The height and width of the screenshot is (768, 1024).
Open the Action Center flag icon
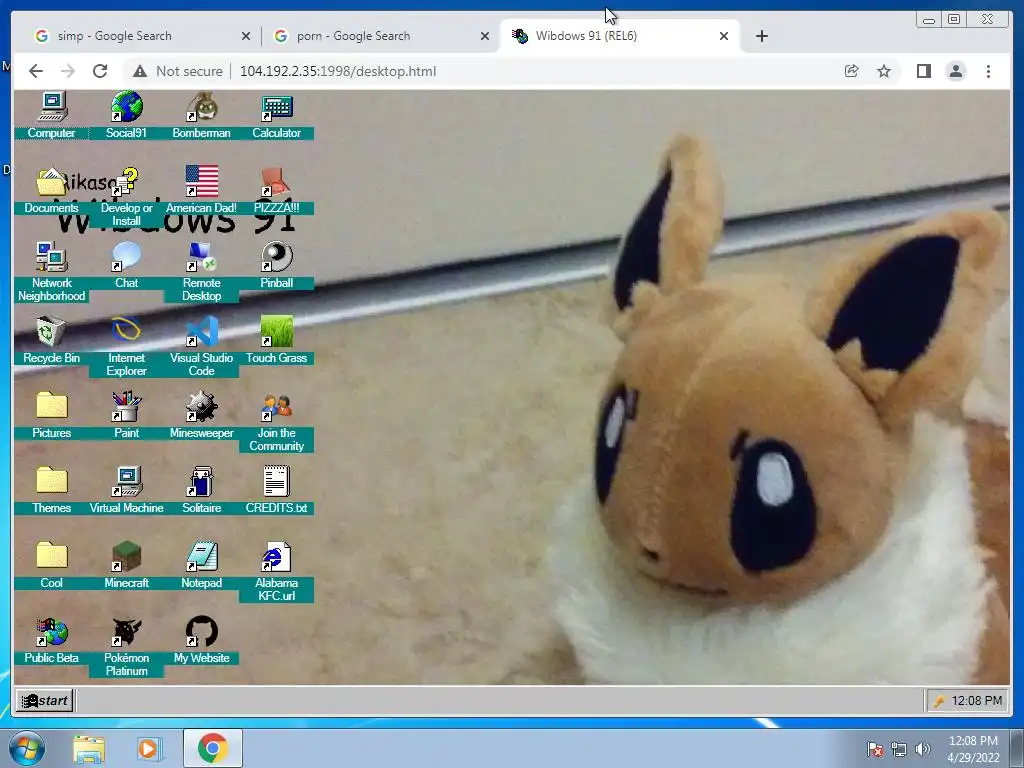(x=875, y=749)
